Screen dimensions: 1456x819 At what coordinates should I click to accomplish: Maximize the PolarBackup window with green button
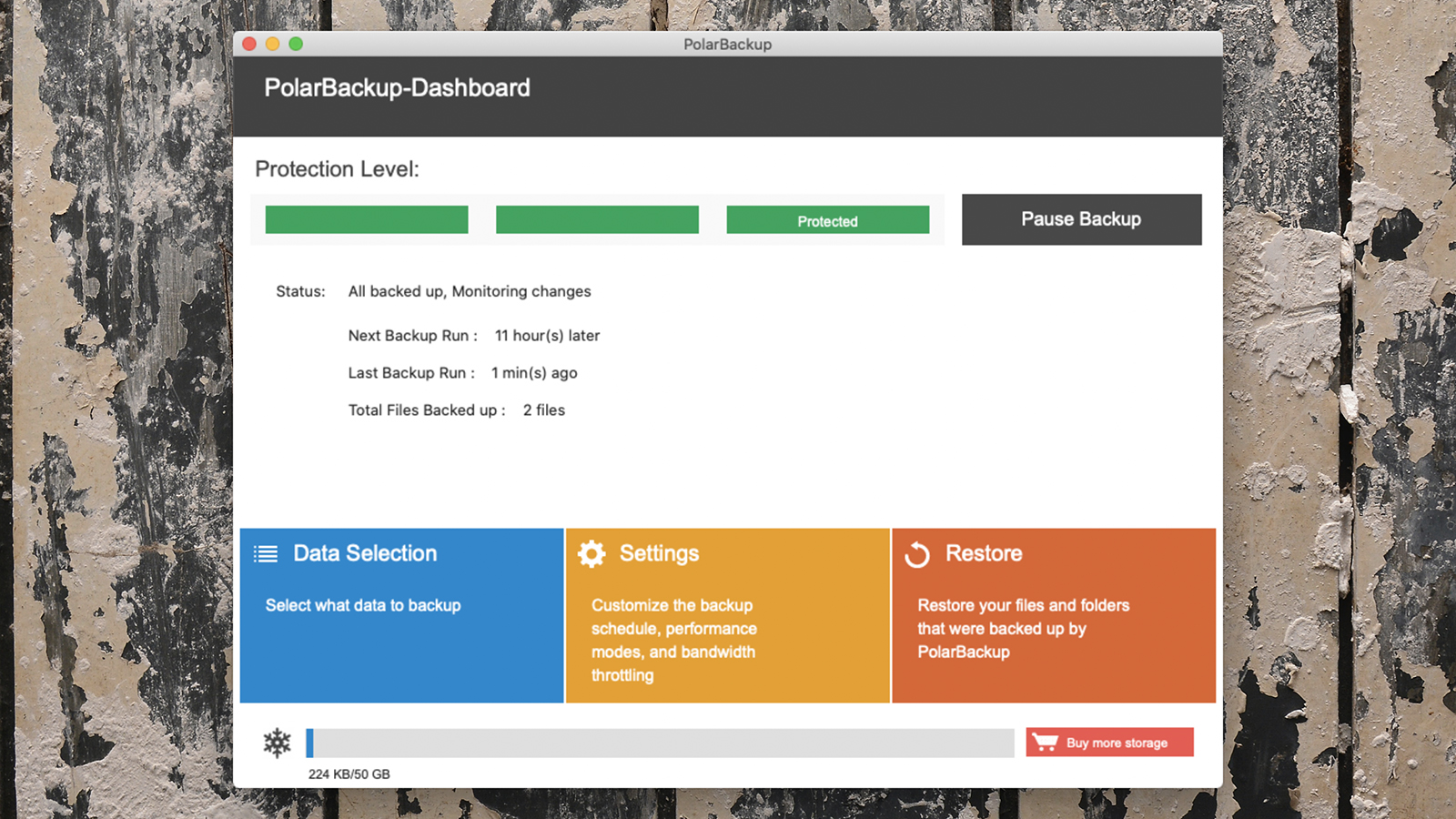(296, 44)
